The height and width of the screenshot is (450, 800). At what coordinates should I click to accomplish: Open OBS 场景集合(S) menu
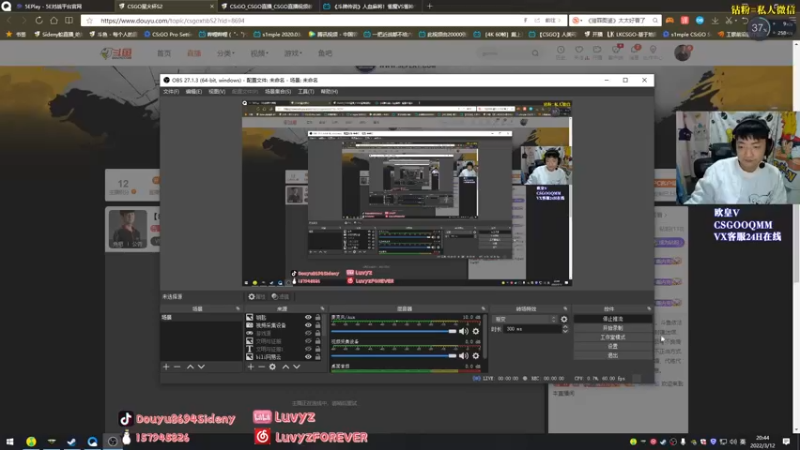(x=278, y=91)
